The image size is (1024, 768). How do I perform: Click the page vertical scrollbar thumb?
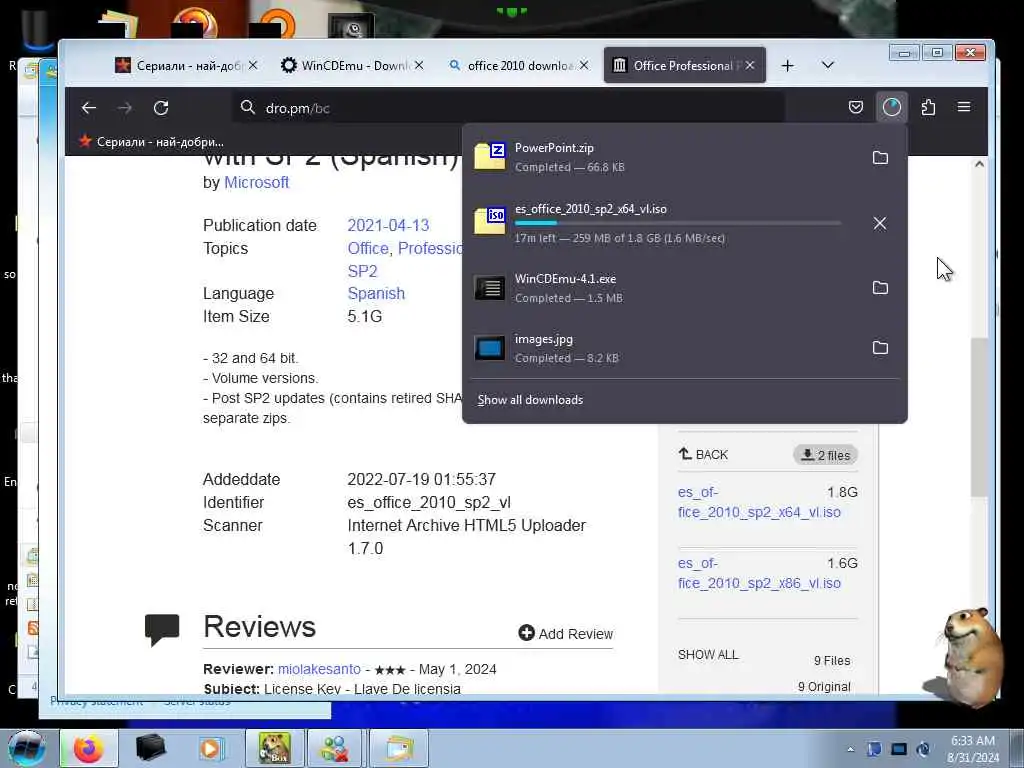point(979,417)
